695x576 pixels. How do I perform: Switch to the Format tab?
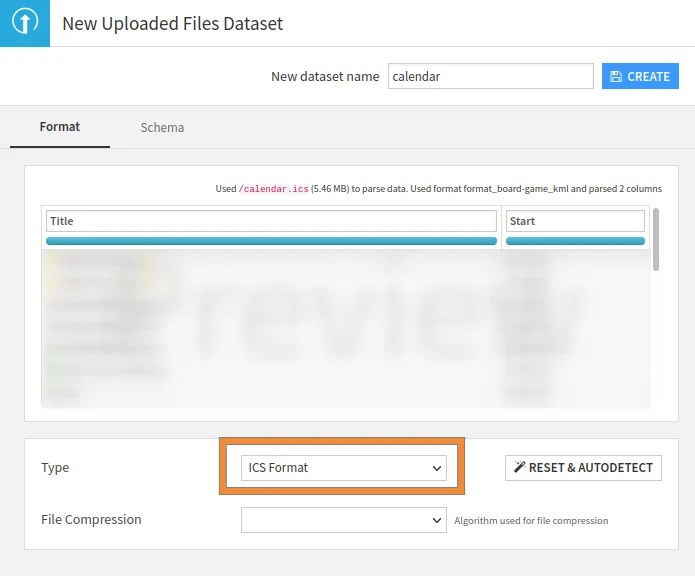pos(60,127)
